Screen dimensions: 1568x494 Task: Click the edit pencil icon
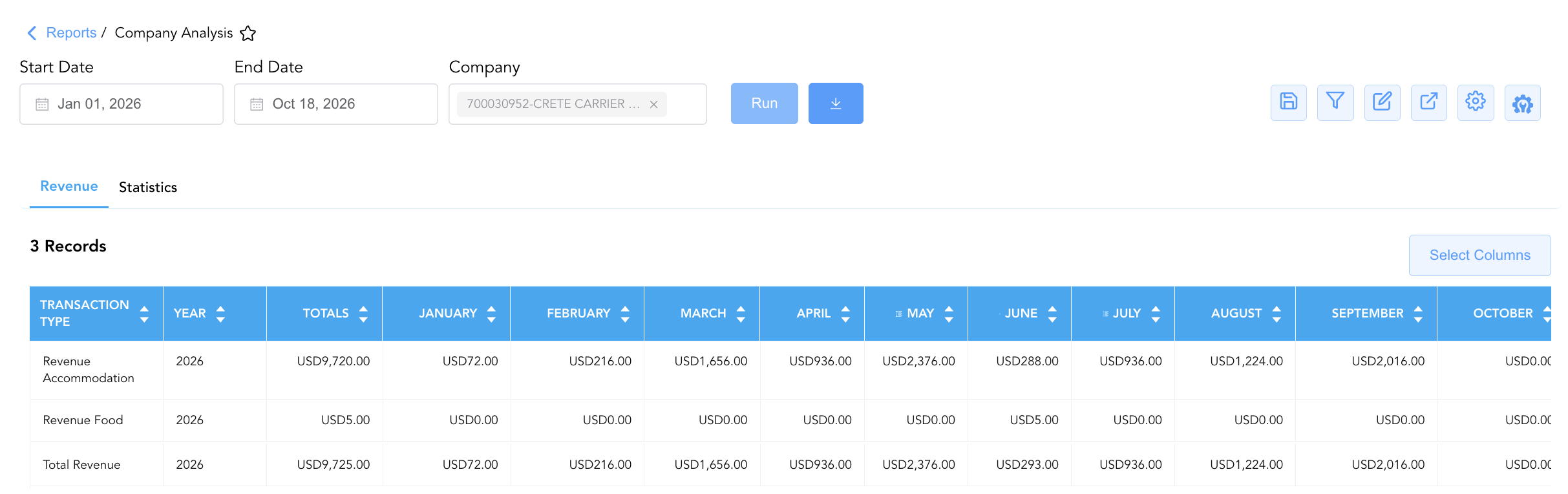pos(1383,102)
